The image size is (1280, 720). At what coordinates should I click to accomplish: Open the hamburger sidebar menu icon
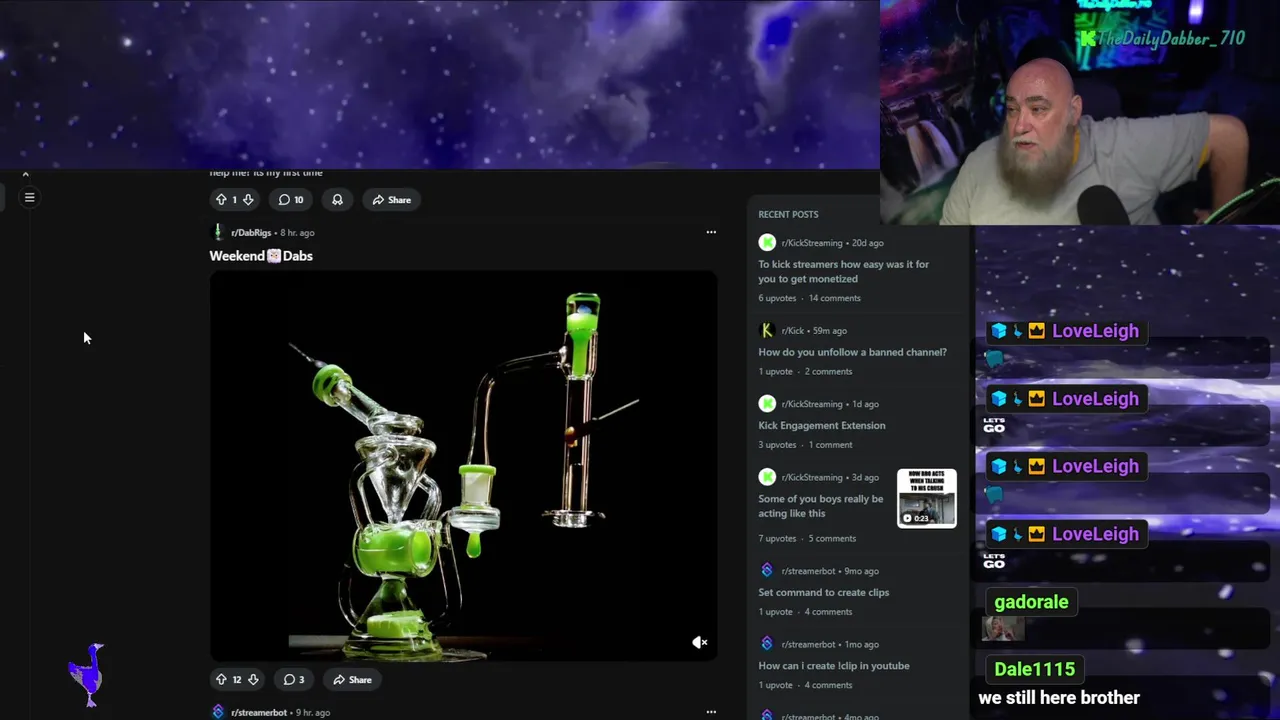click(29, 198)
